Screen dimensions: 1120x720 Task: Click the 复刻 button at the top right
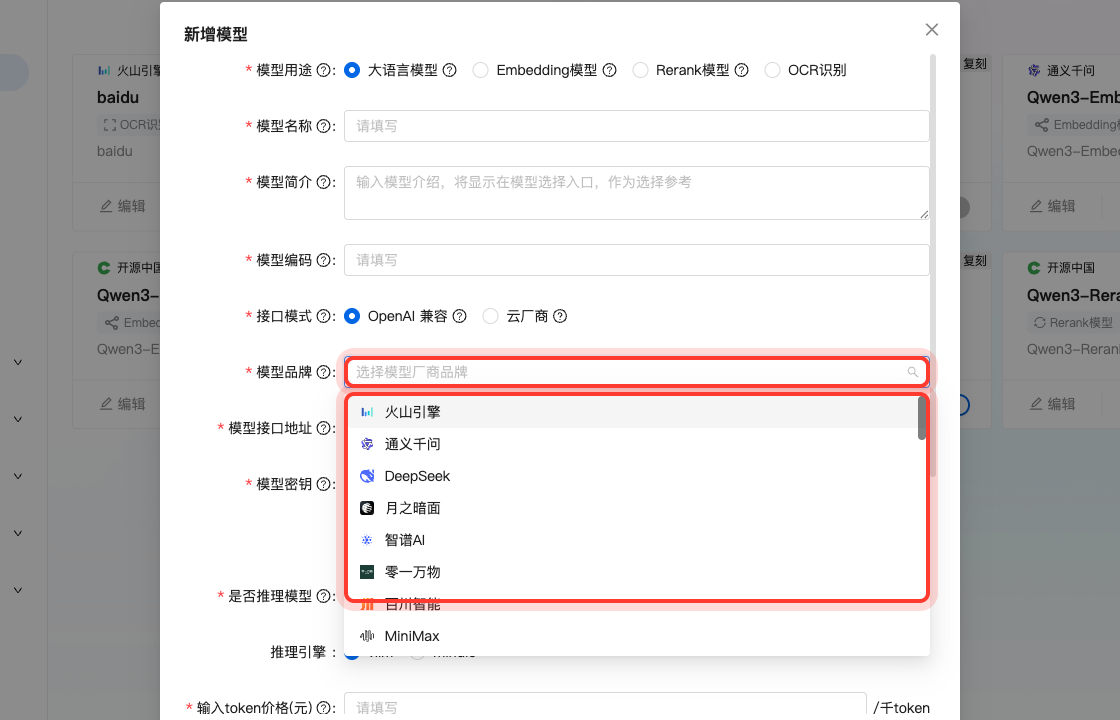coord(974,63)
